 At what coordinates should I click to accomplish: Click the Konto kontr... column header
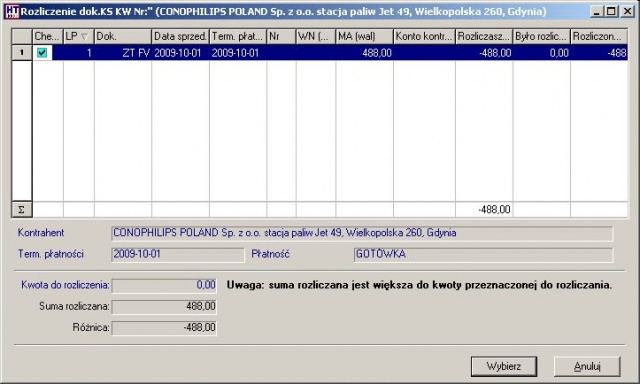point(424,37)
